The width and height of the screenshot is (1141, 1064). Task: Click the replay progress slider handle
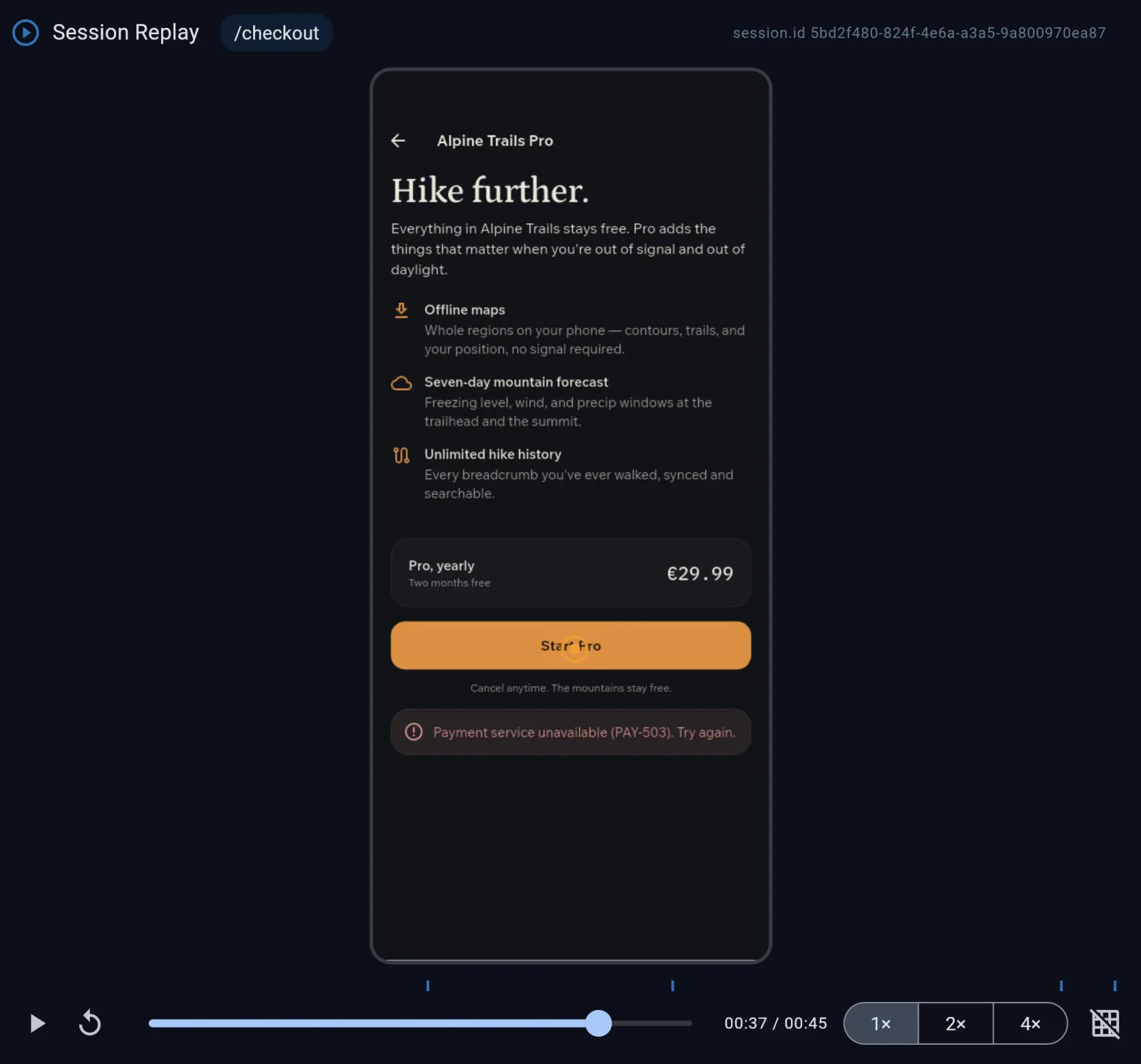[x=599, y=1023]
